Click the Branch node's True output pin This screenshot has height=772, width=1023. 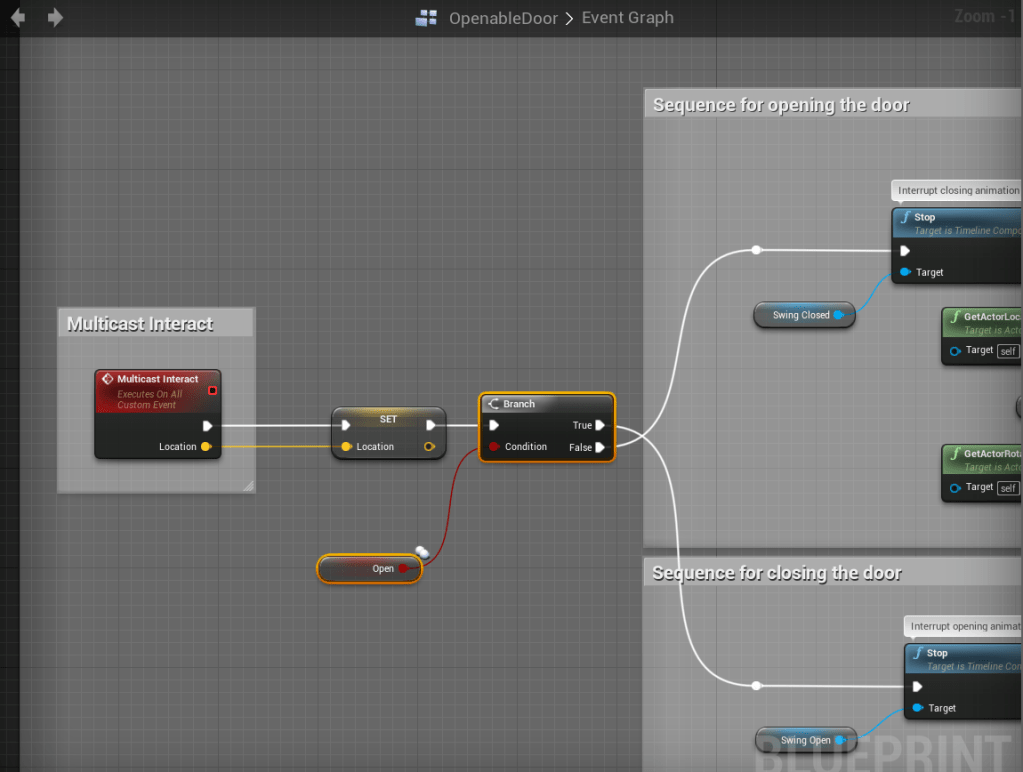point(600,426)
